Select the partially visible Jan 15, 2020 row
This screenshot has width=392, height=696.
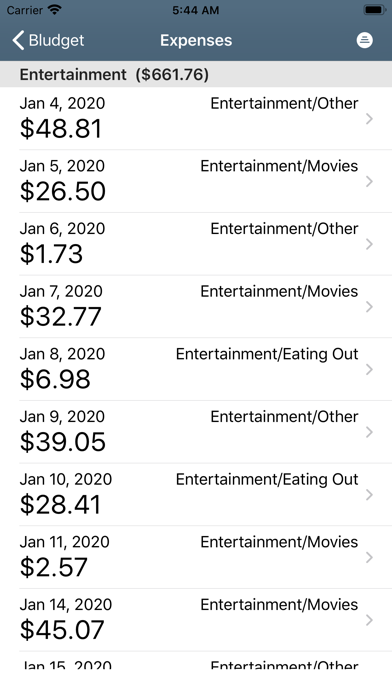[196, 661]
